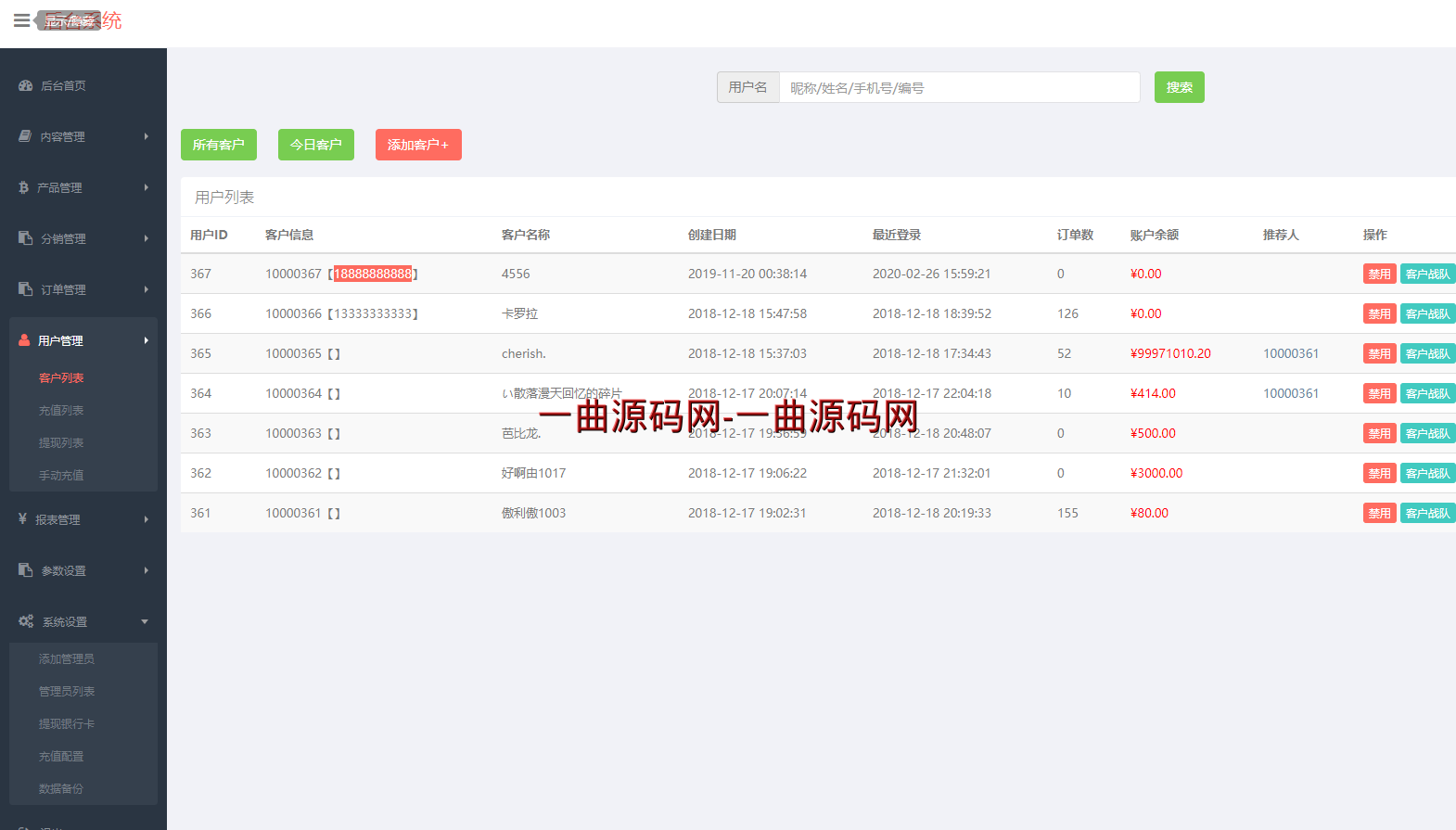Viewport: 1456px width, 830px height.
Task: Collapse the 用户管理 submenu arrow
Action: tap(146, 340)
